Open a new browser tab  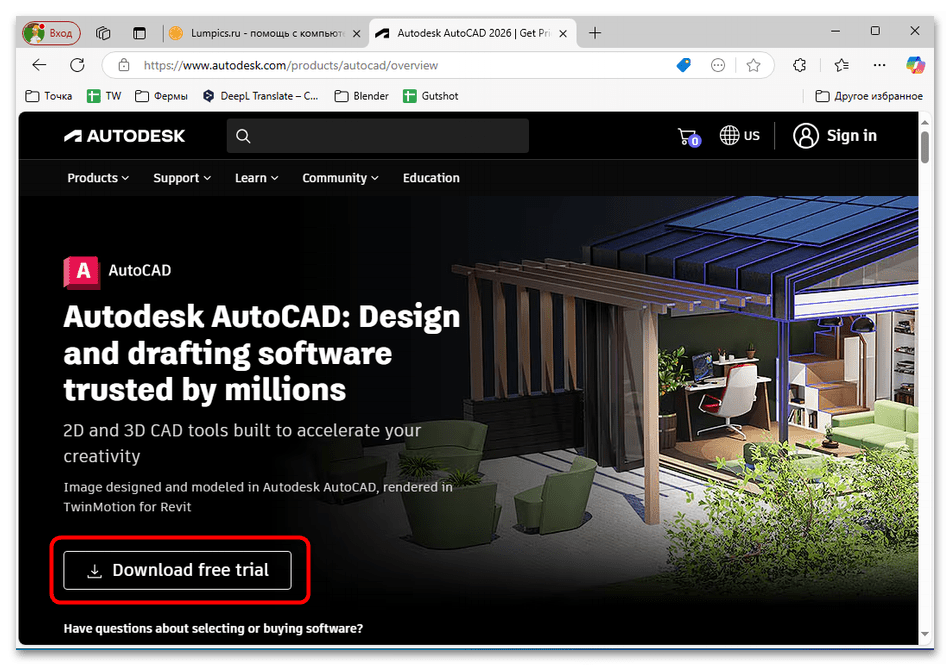click(x=595, y=33)
